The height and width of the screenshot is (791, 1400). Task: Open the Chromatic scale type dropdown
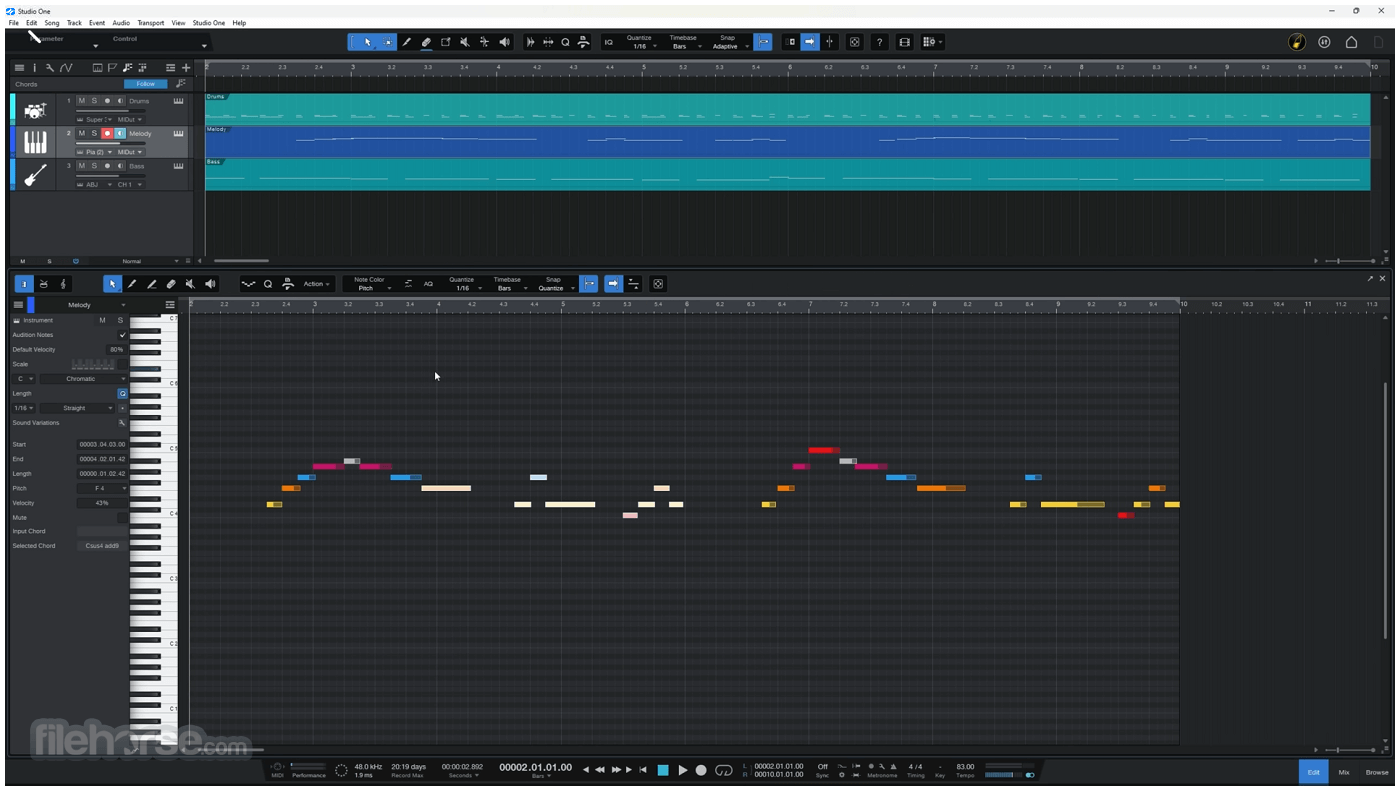coord(84,379)
